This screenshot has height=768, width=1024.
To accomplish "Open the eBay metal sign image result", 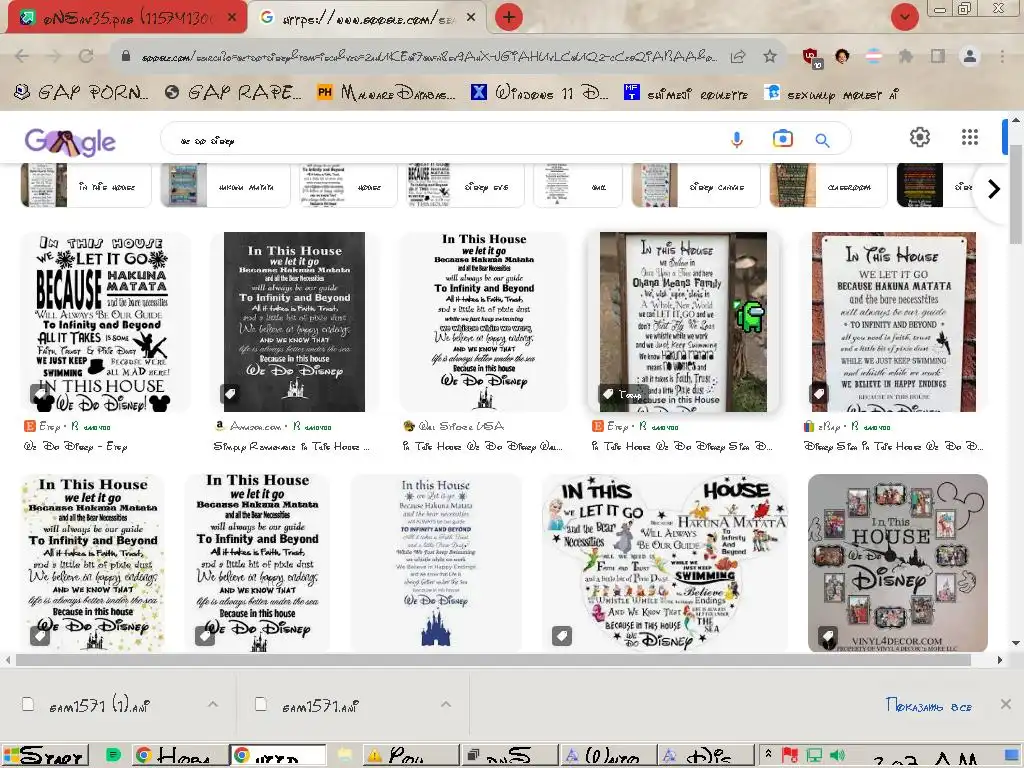I will click(893, 322).
